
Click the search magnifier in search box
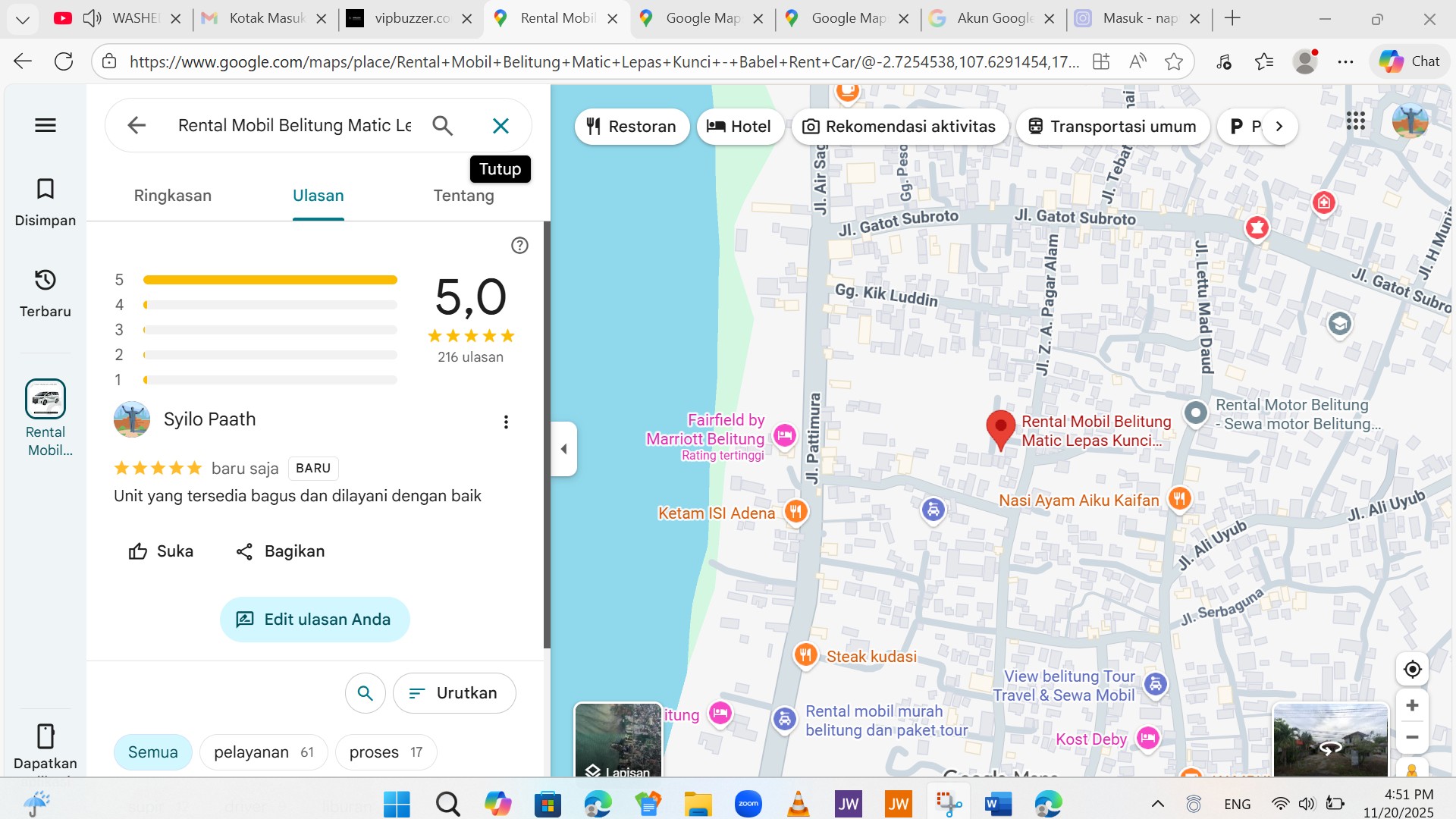(x=443, y=125)
